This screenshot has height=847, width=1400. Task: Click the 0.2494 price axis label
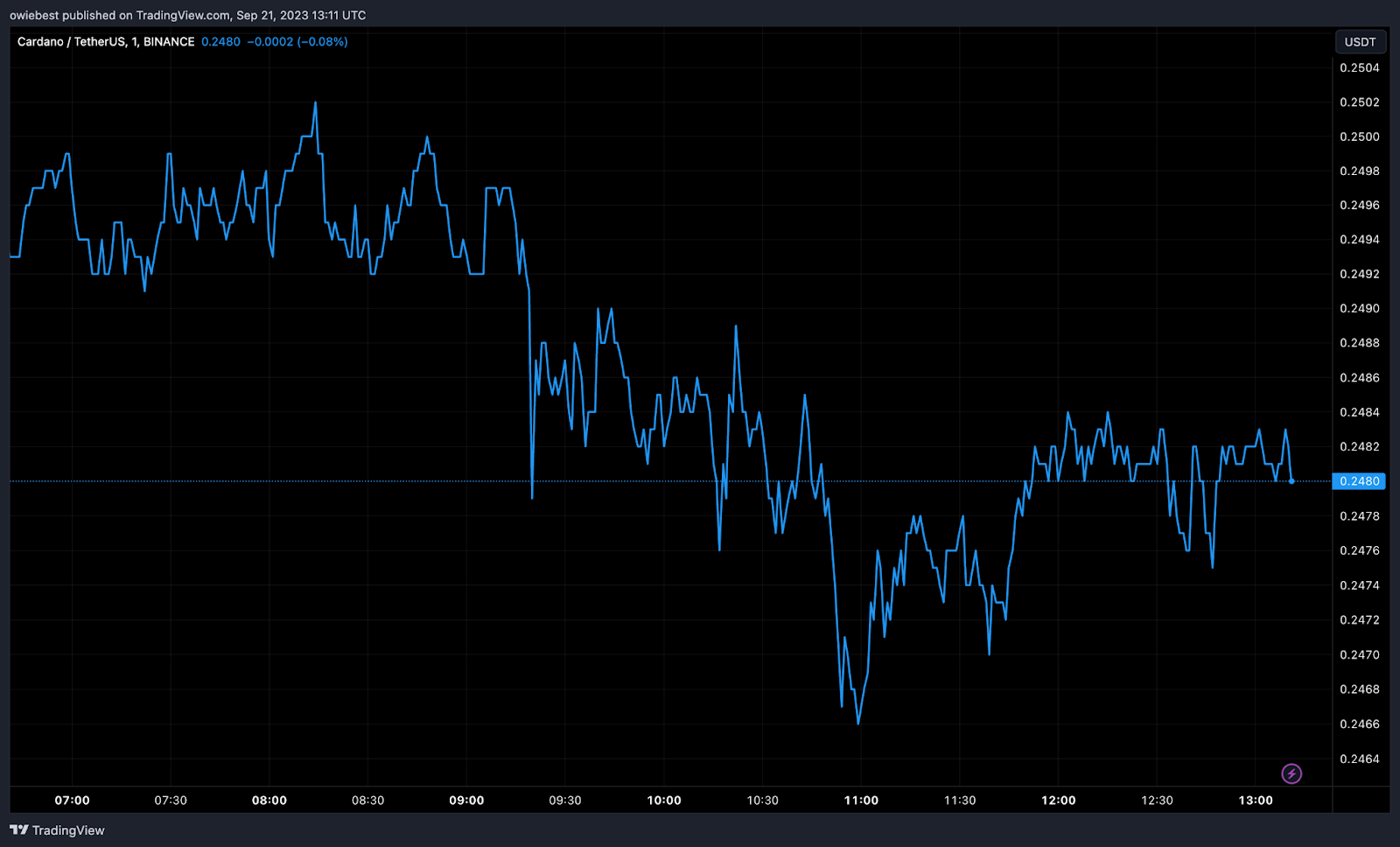point(1360,240)
